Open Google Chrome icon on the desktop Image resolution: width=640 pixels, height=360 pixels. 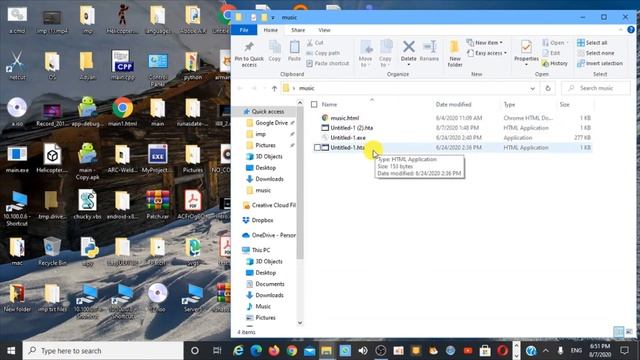coord(122,111)
